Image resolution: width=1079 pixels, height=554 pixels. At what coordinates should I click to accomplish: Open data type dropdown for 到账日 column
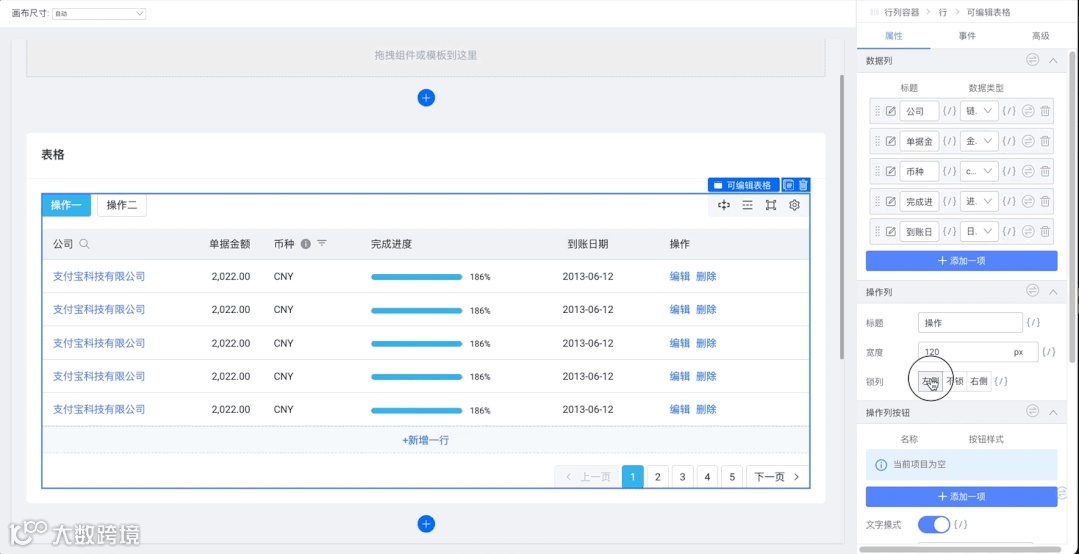[x=979, y=232]
